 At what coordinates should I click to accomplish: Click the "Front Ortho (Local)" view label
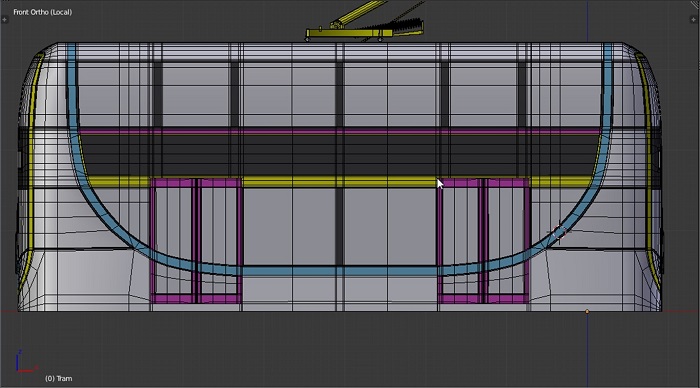42,12
